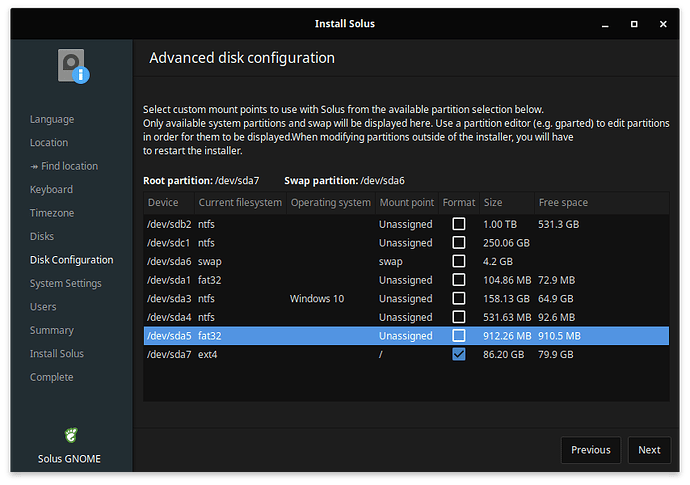Viewport: 690px width, 485px height.
Task: Select Timezone step in sidebar
Action: 51,213
